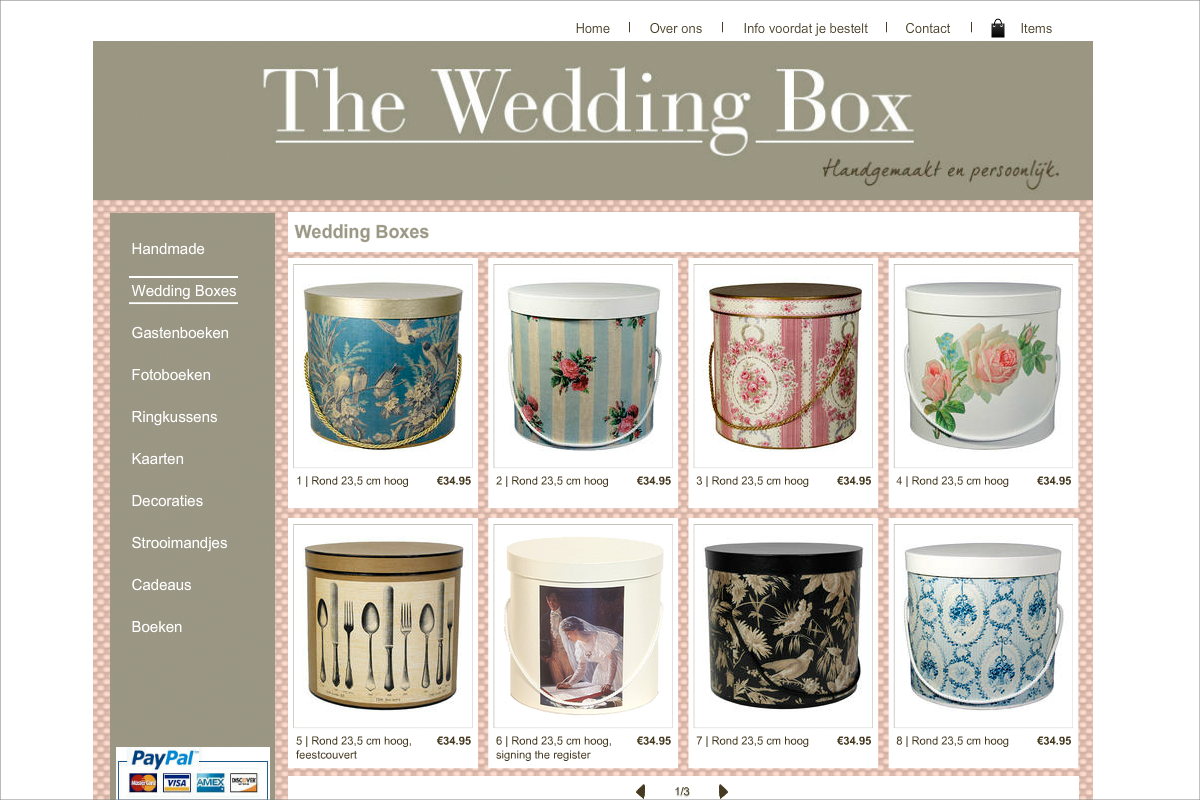This screenshot has height=800, width=1200.
Task: Select Gastenboeken in sidebar
Action: coord(180,333)
